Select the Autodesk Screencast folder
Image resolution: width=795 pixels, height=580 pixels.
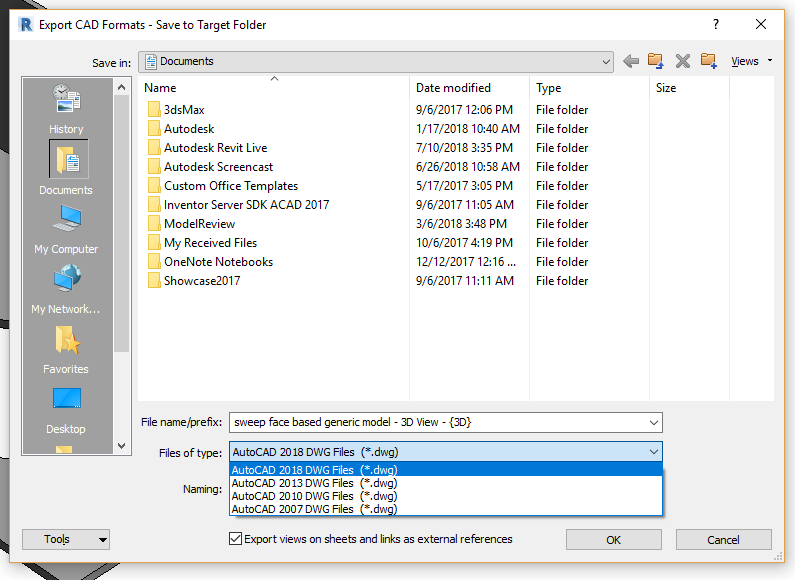[218, 167]
